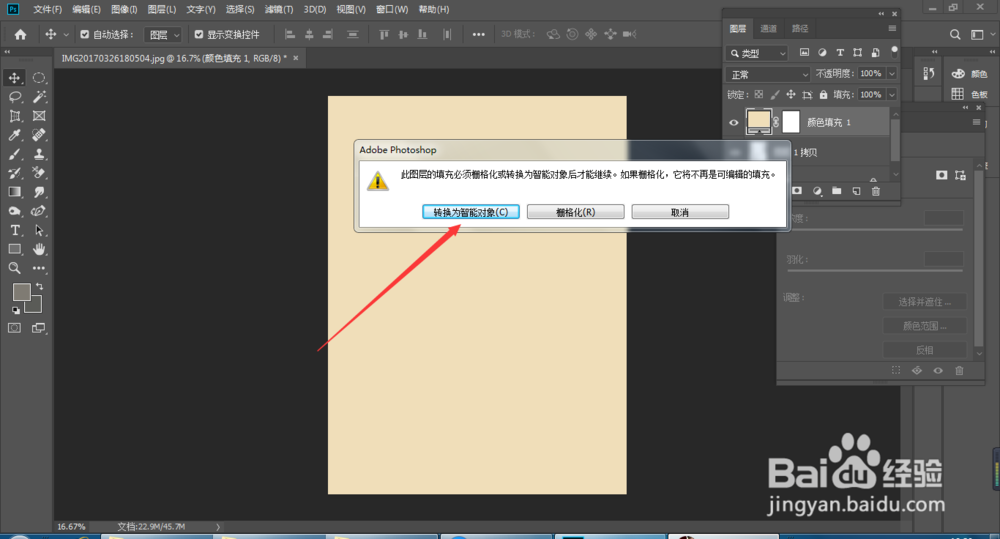Open the 类型 layer filter type dropdown
Viewport: 1000px width, 539px height.
(757, 54)
